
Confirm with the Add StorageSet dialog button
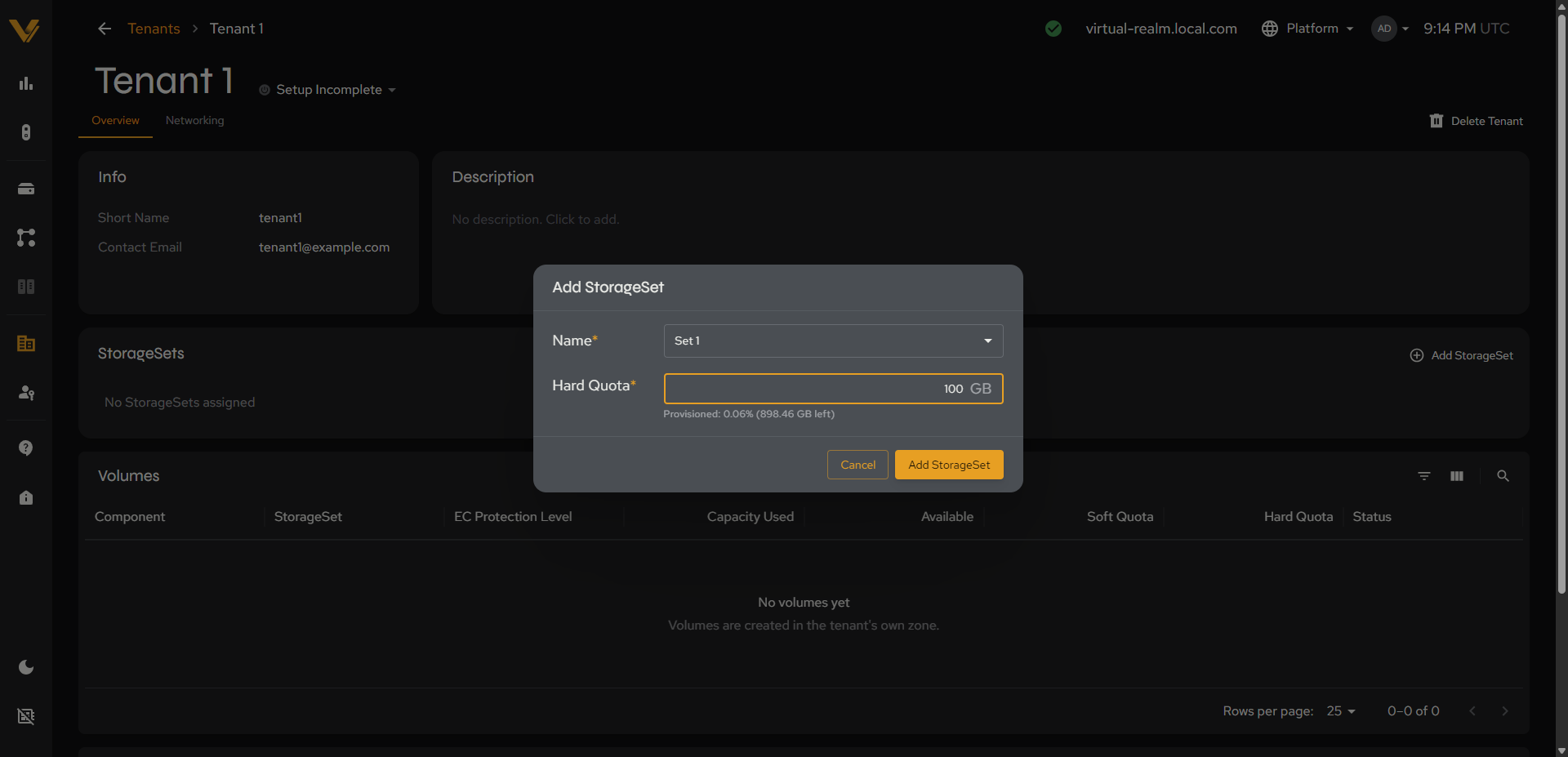(949, 465)
